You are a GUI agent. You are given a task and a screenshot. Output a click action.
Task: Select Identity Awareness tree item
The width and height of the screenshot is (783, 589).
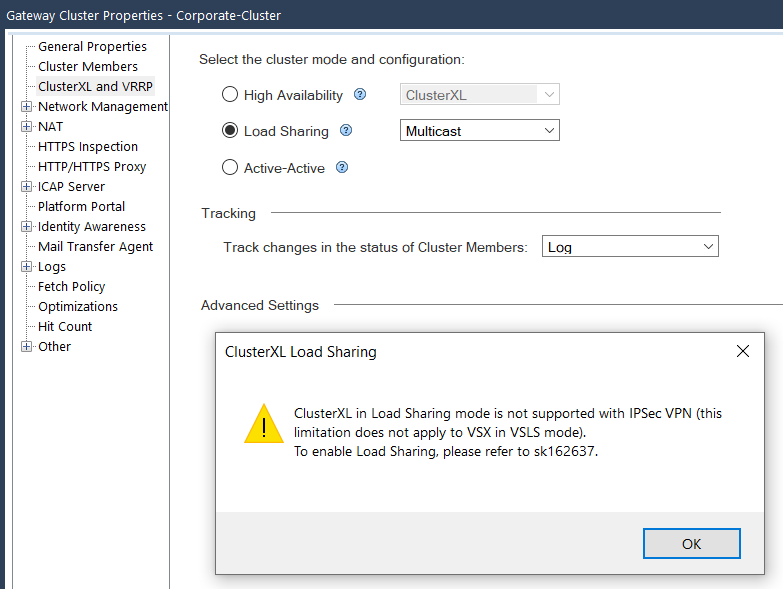click(x=92, y=226)
